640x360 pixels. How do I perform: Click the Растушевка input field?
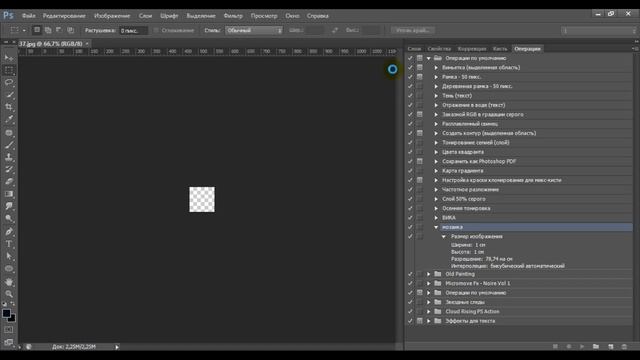[133, 31]
